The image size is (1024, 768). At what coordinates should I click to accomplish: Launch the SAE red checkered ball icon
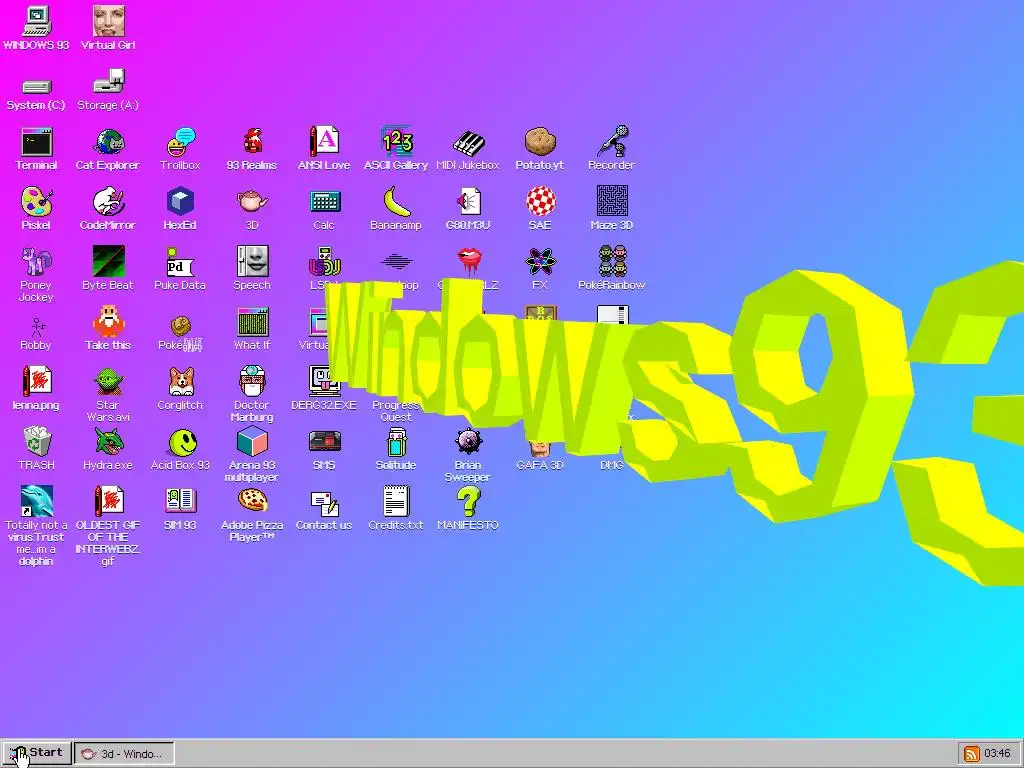pyautogui.click(x=541, y=200)
